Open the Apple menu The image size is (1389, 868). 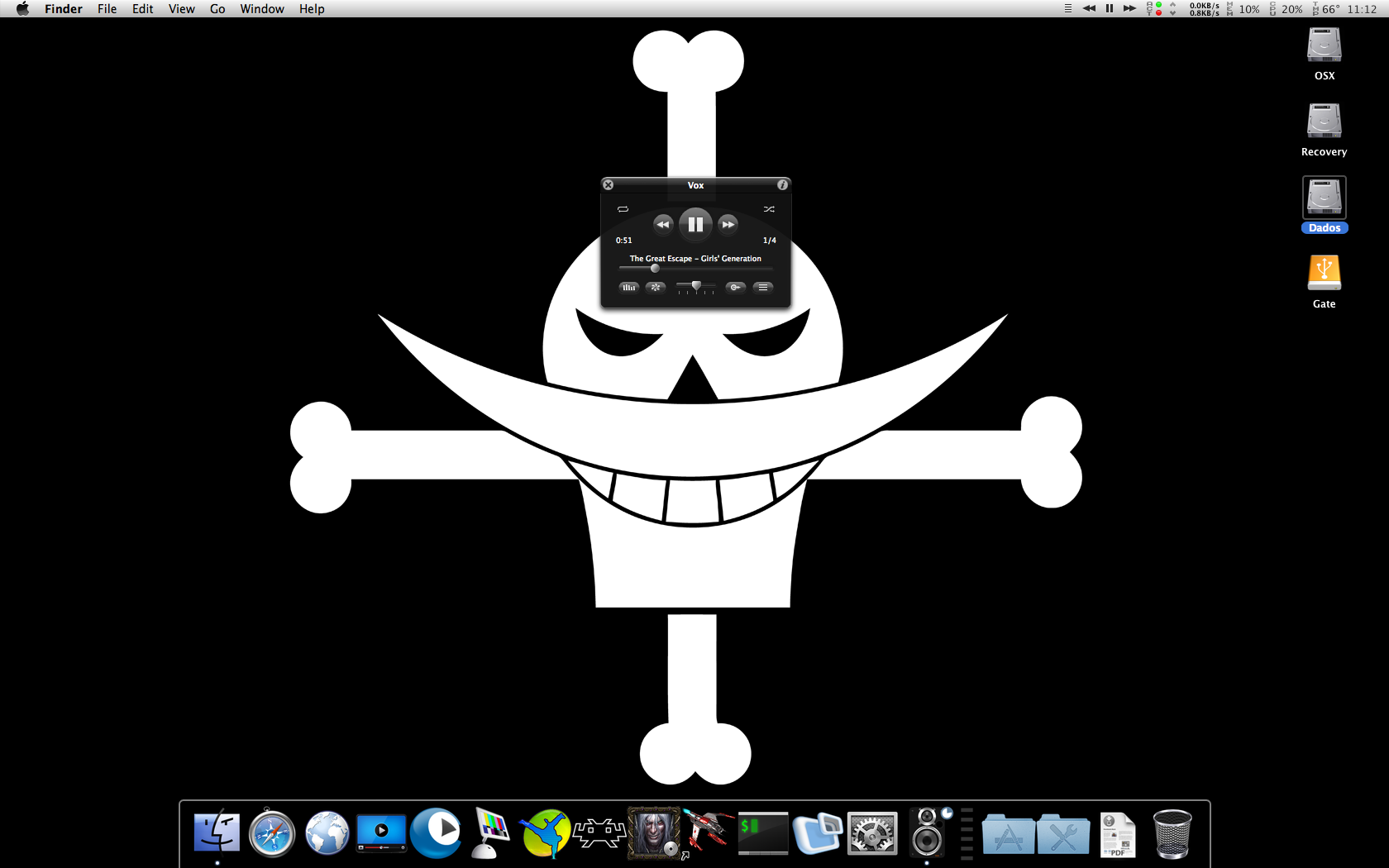coord(22,9)
